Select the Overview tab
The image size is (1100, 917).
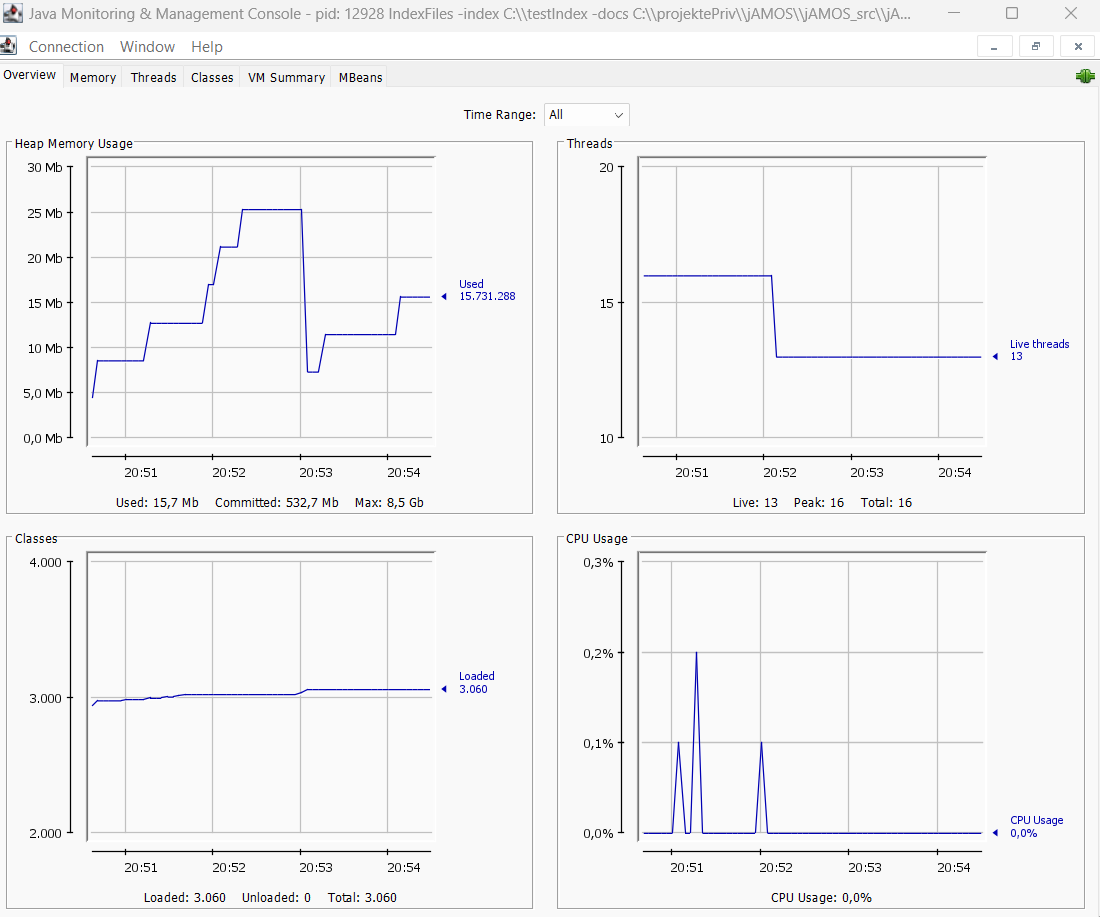click(30, 74)
